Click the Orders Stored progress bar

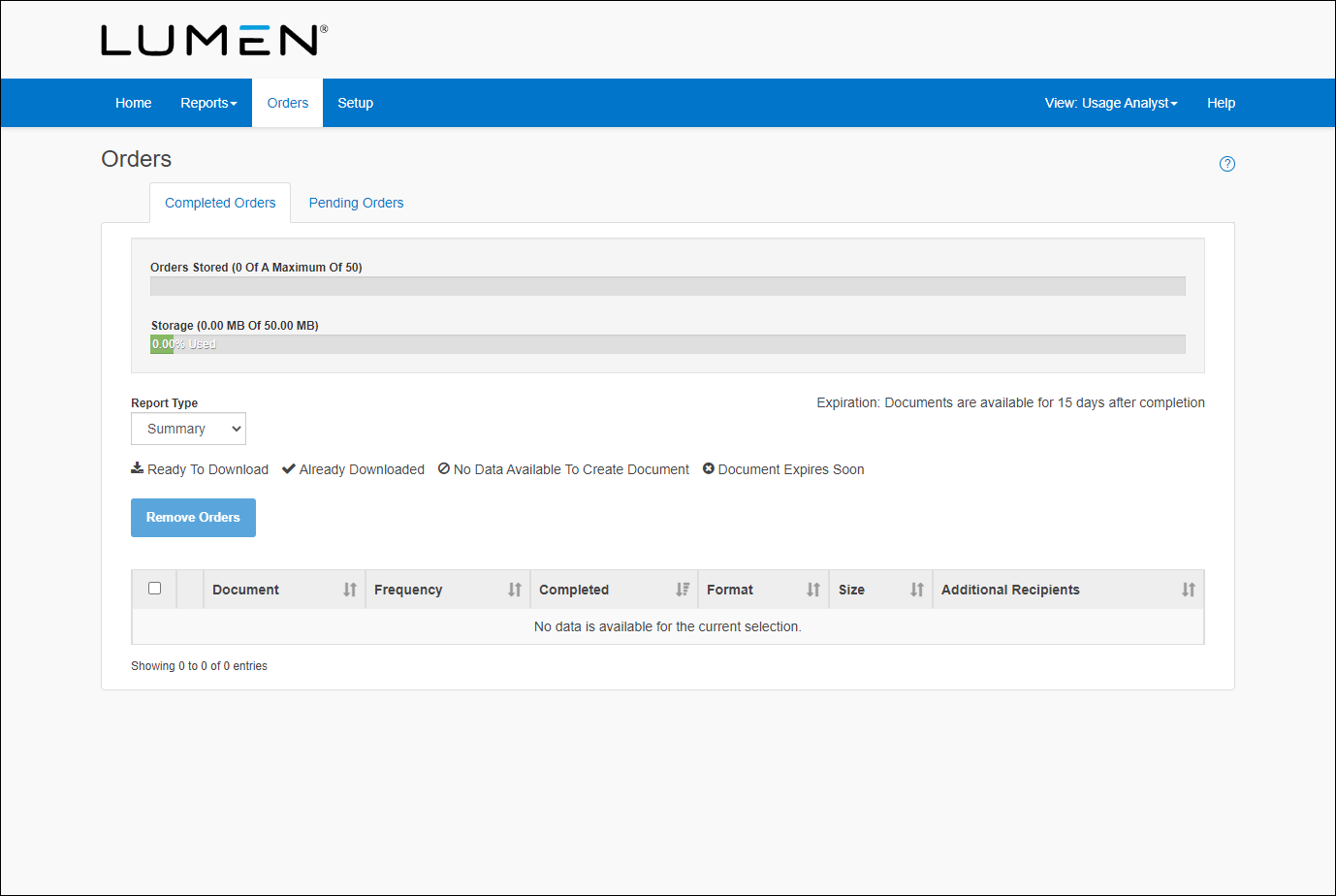pos(667,286)
